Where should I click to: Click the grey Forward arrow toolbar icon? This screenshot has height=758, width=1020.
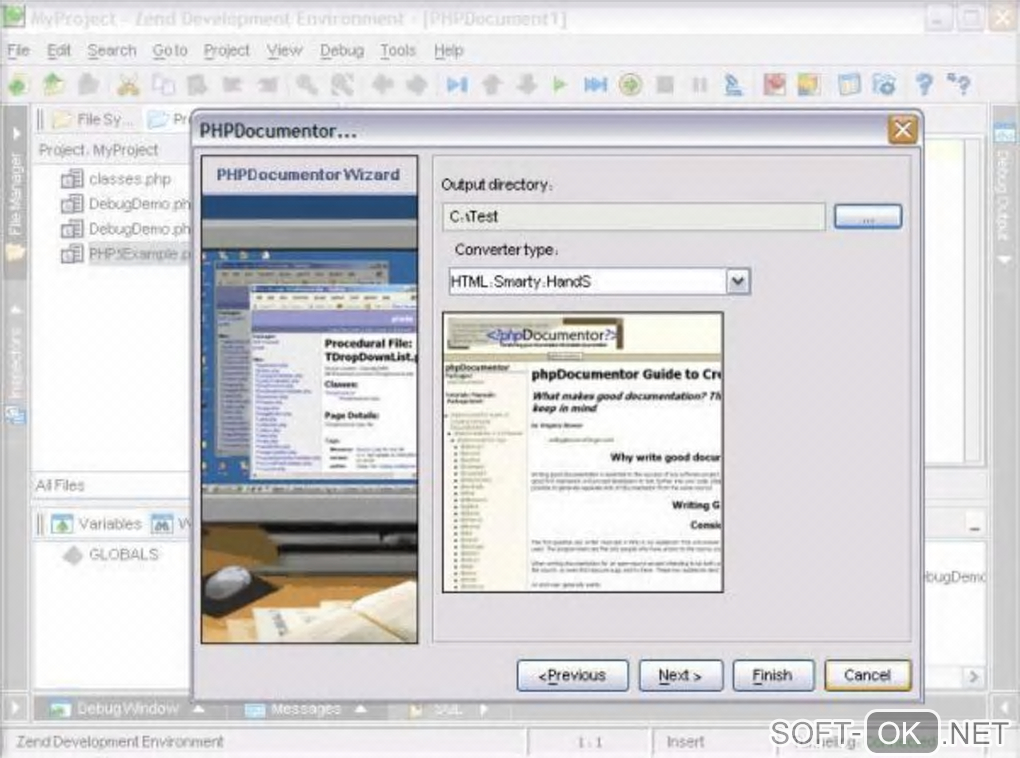pos(416,85)
